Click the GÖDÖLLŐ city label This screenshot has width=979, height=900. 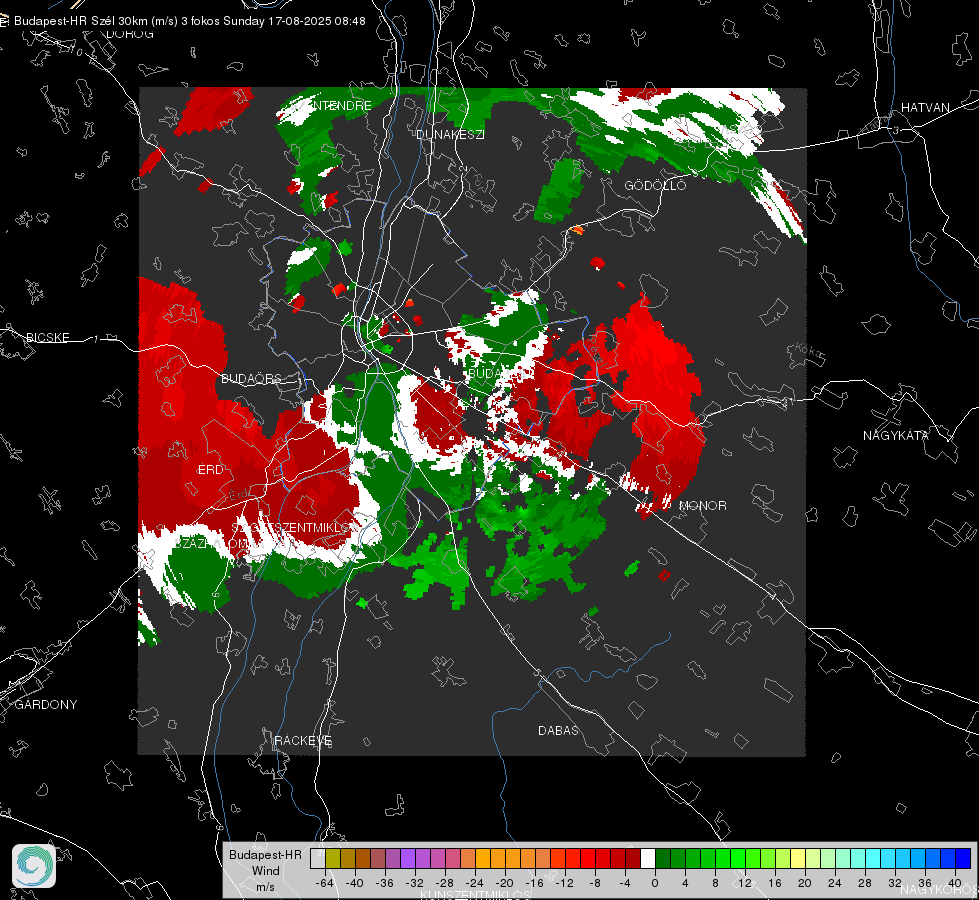[x=655, y=185]
